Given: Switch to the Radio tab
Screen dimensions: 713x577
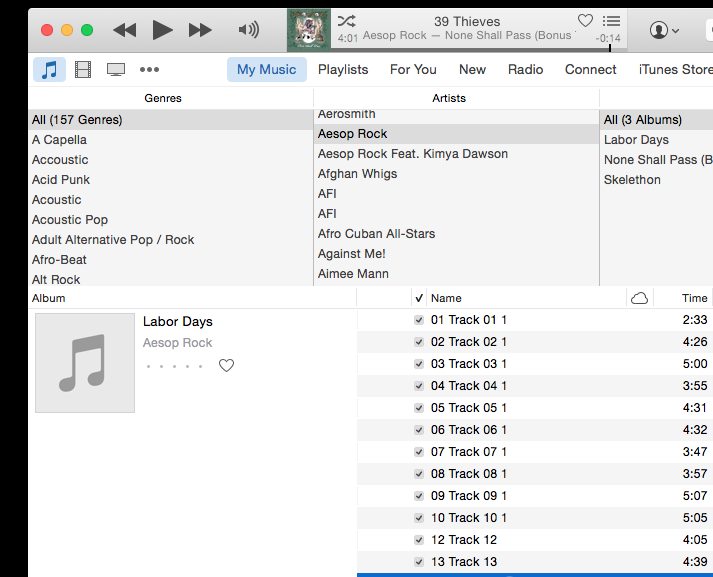Looking at the screenshot, I should pos(526,70).
